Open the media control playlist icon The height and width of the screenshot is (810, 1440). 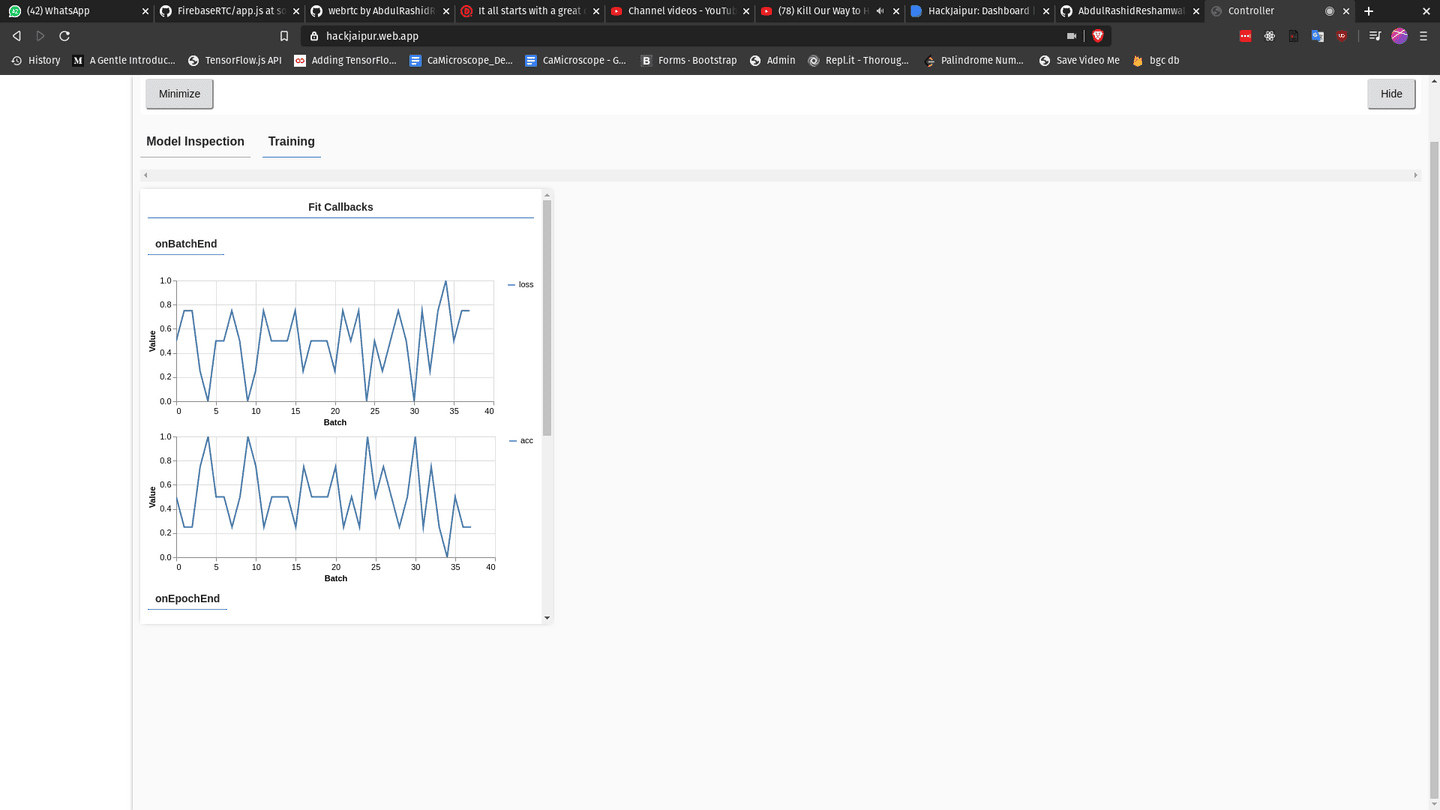click(1375, 36)
